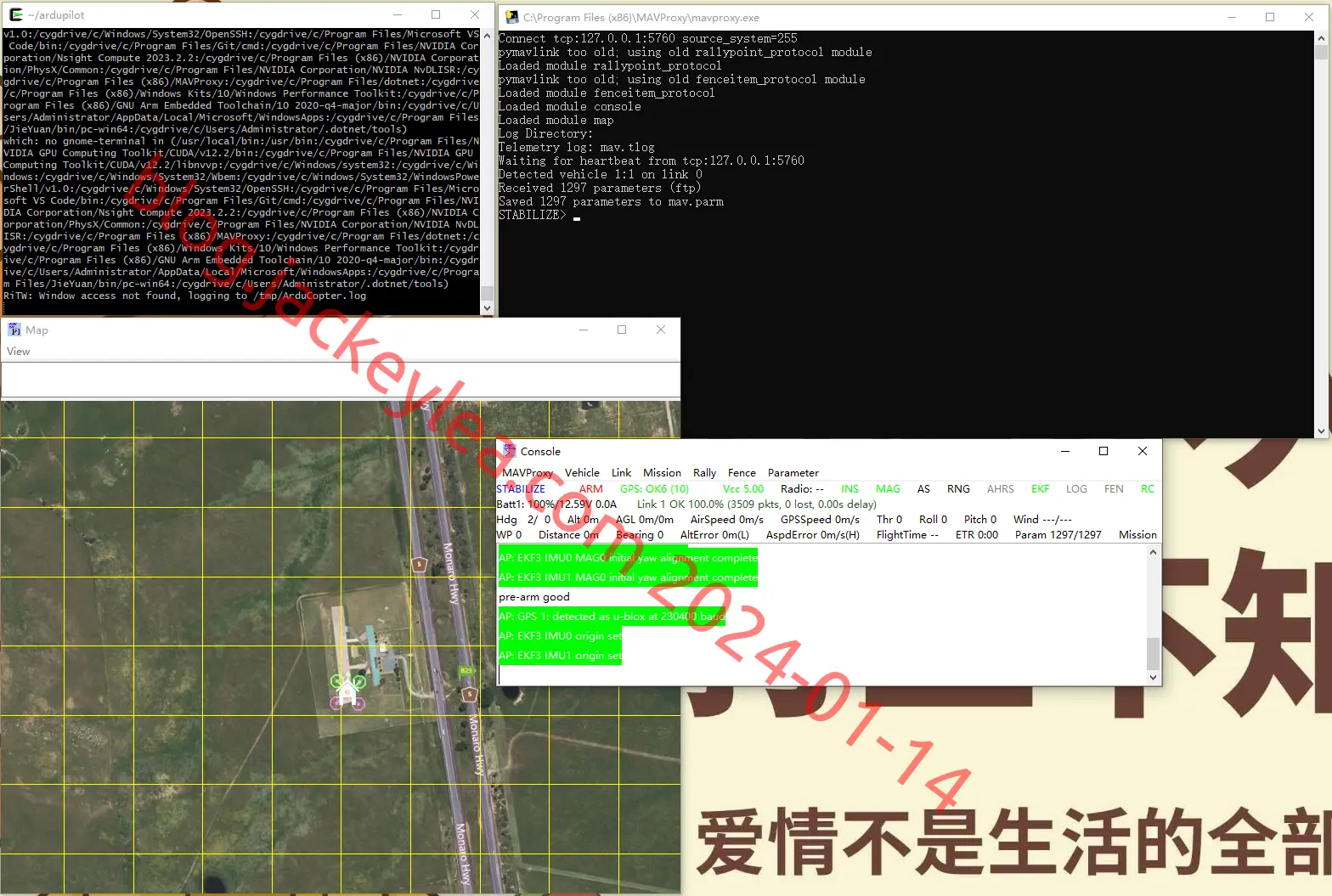Viewport: 1332px width, 896px height.
Task: Open the View menu in Map window
Action: [18, 352]
